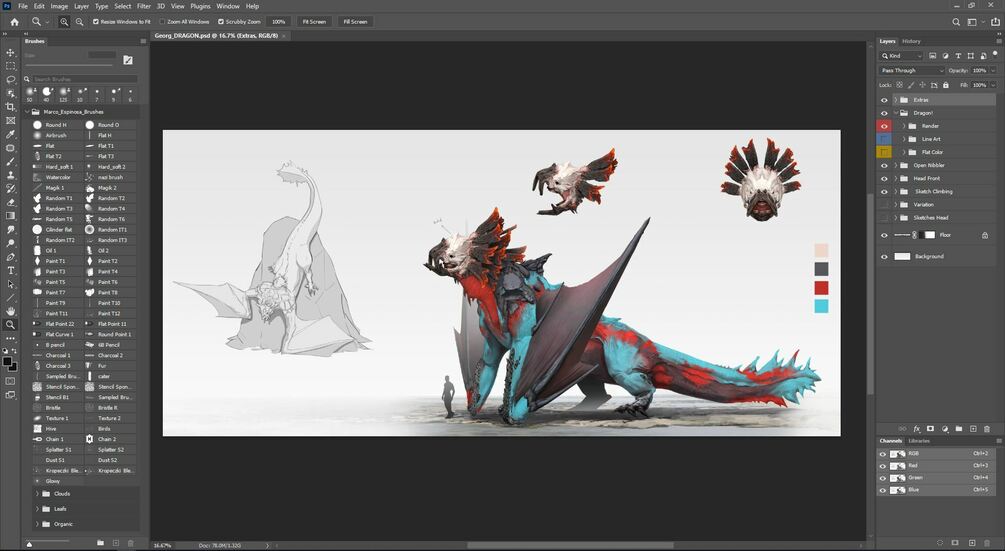Click the Fill Screen button
This screenshot has width=1005, height=551.
click(355, 22)
